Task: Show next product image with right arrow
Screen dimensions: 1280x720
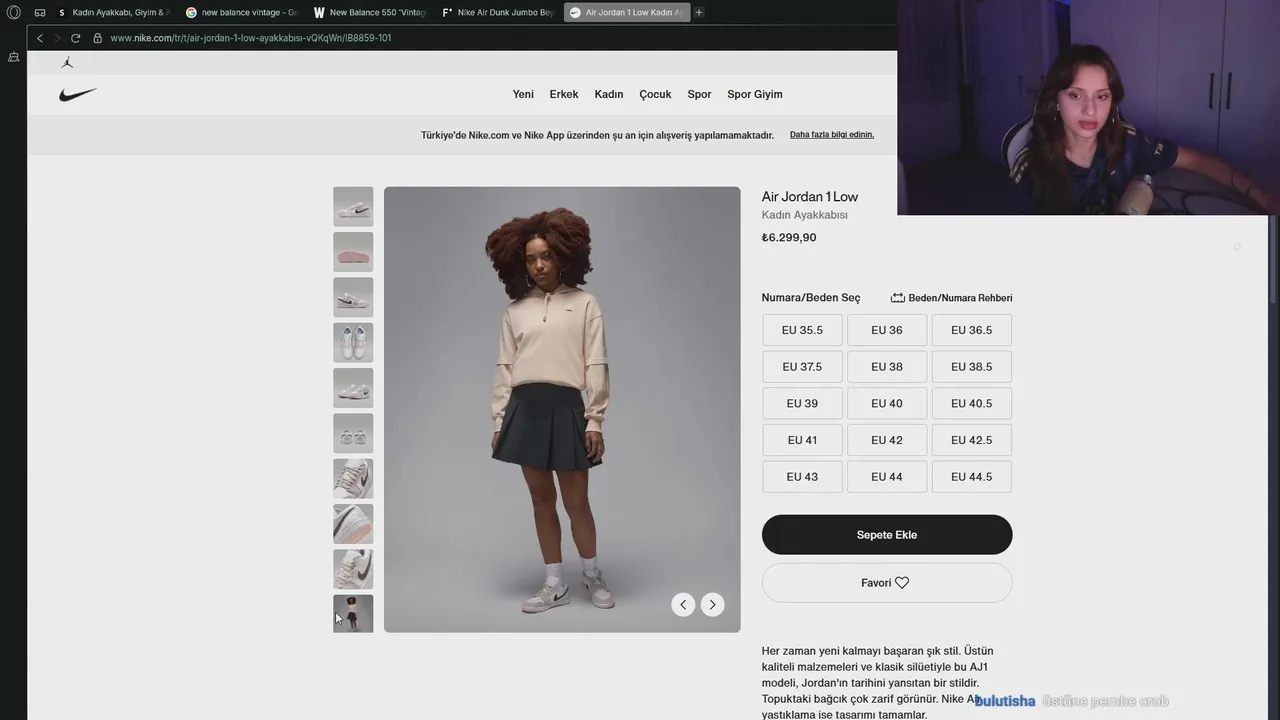Action: pos(712,604)
